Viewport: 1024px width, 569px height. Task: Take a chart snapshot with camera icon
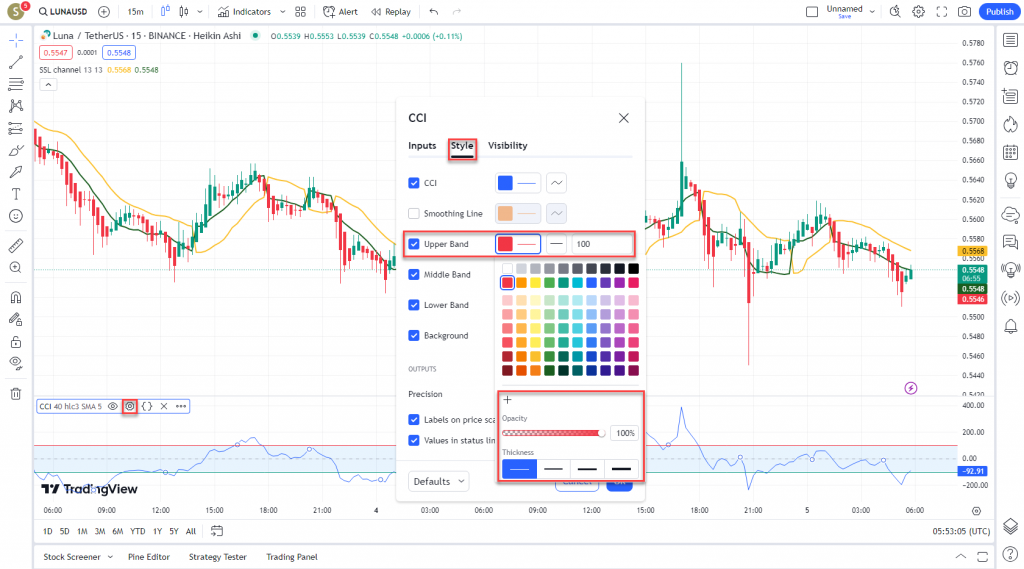964,12
